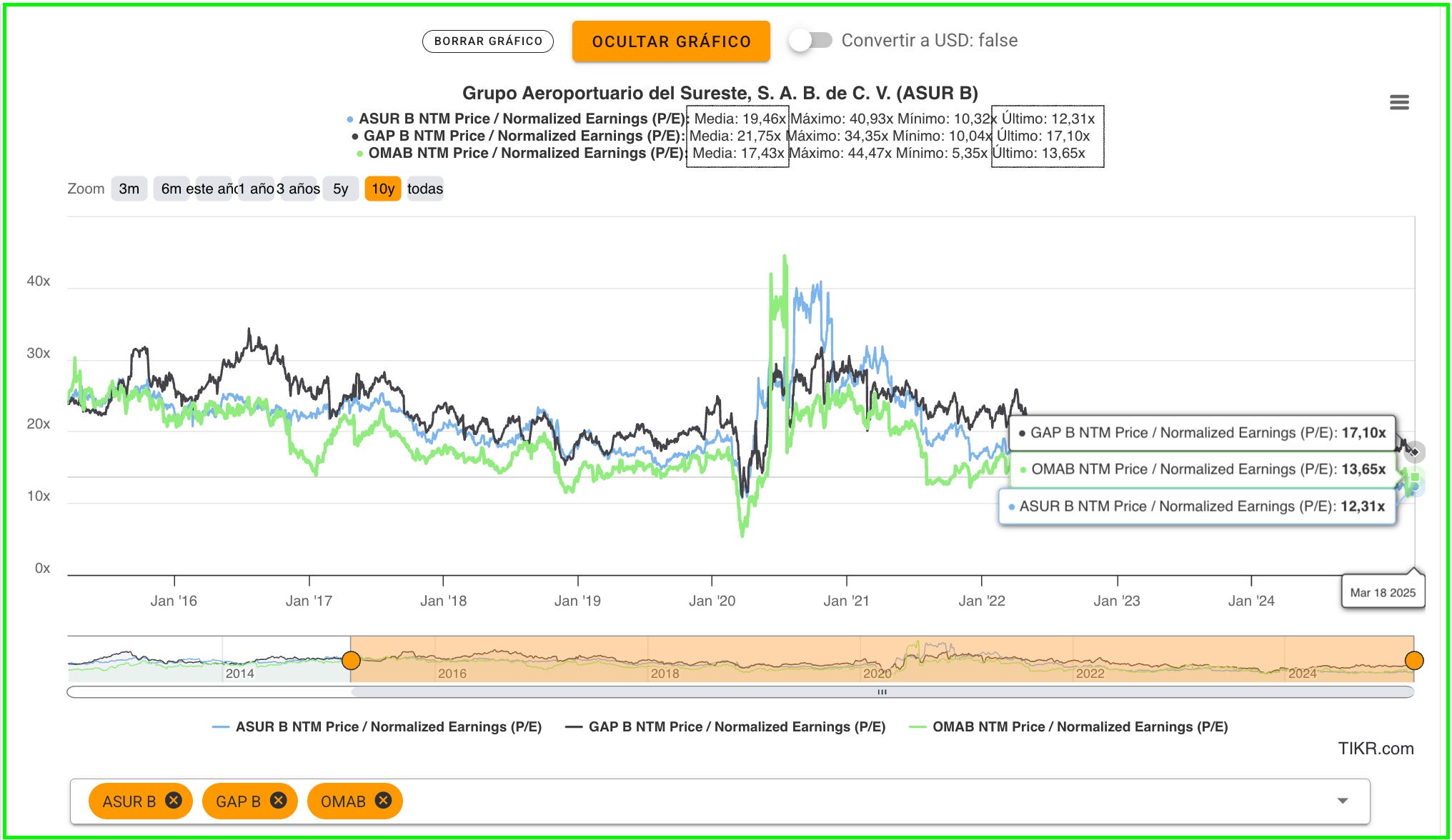
Task: Click the navigator scrollbar grip
Action: coord(882,691)
